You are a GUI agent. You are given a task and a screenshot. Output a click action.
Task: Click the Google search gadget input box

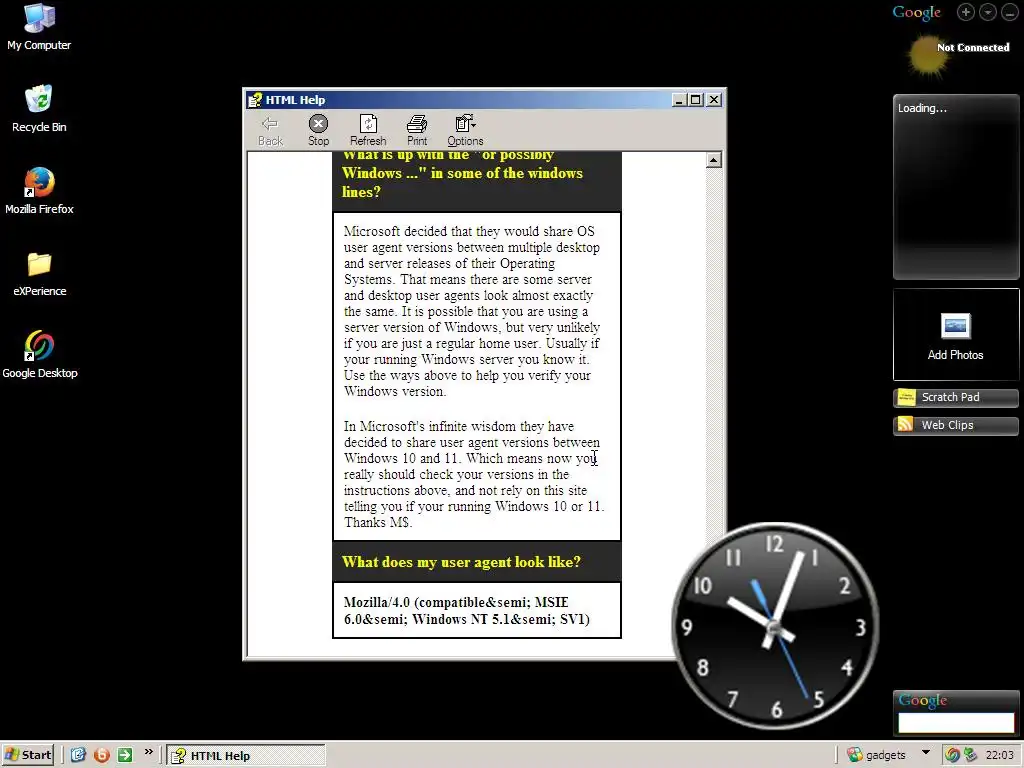[955, 722]
